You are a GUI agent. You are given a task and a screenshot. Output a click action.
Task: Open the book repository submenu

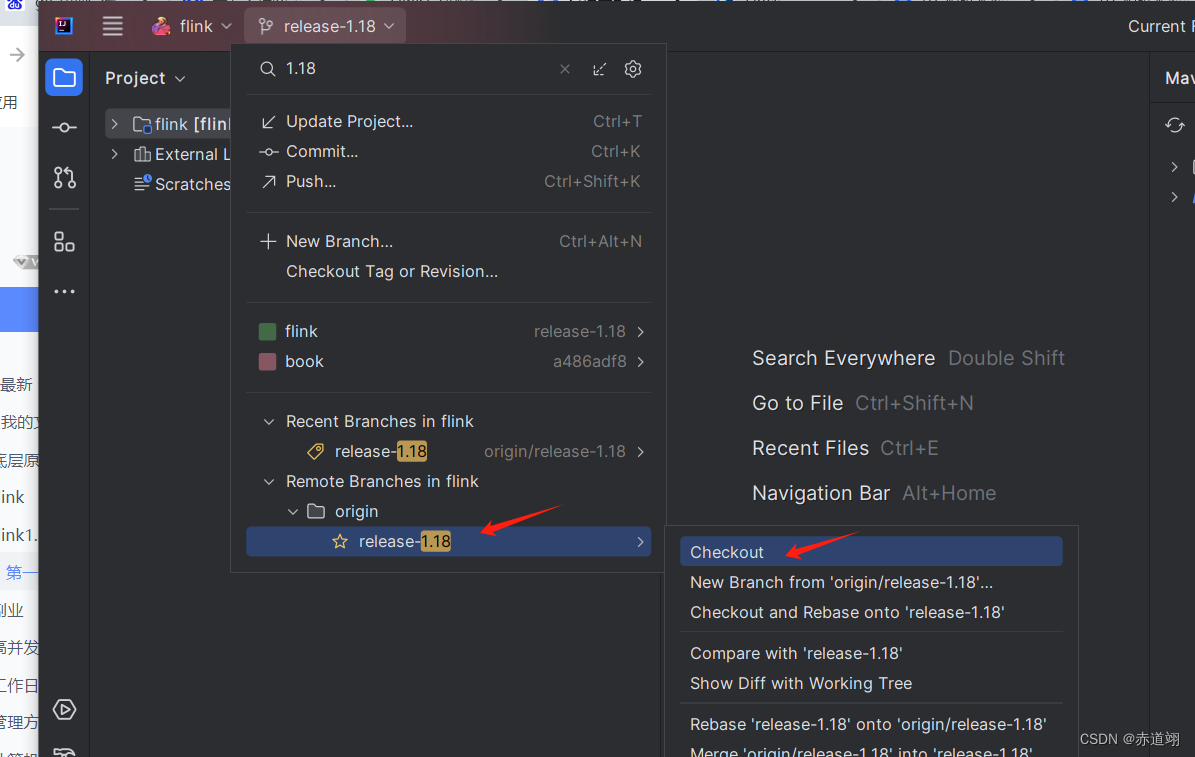450,361
